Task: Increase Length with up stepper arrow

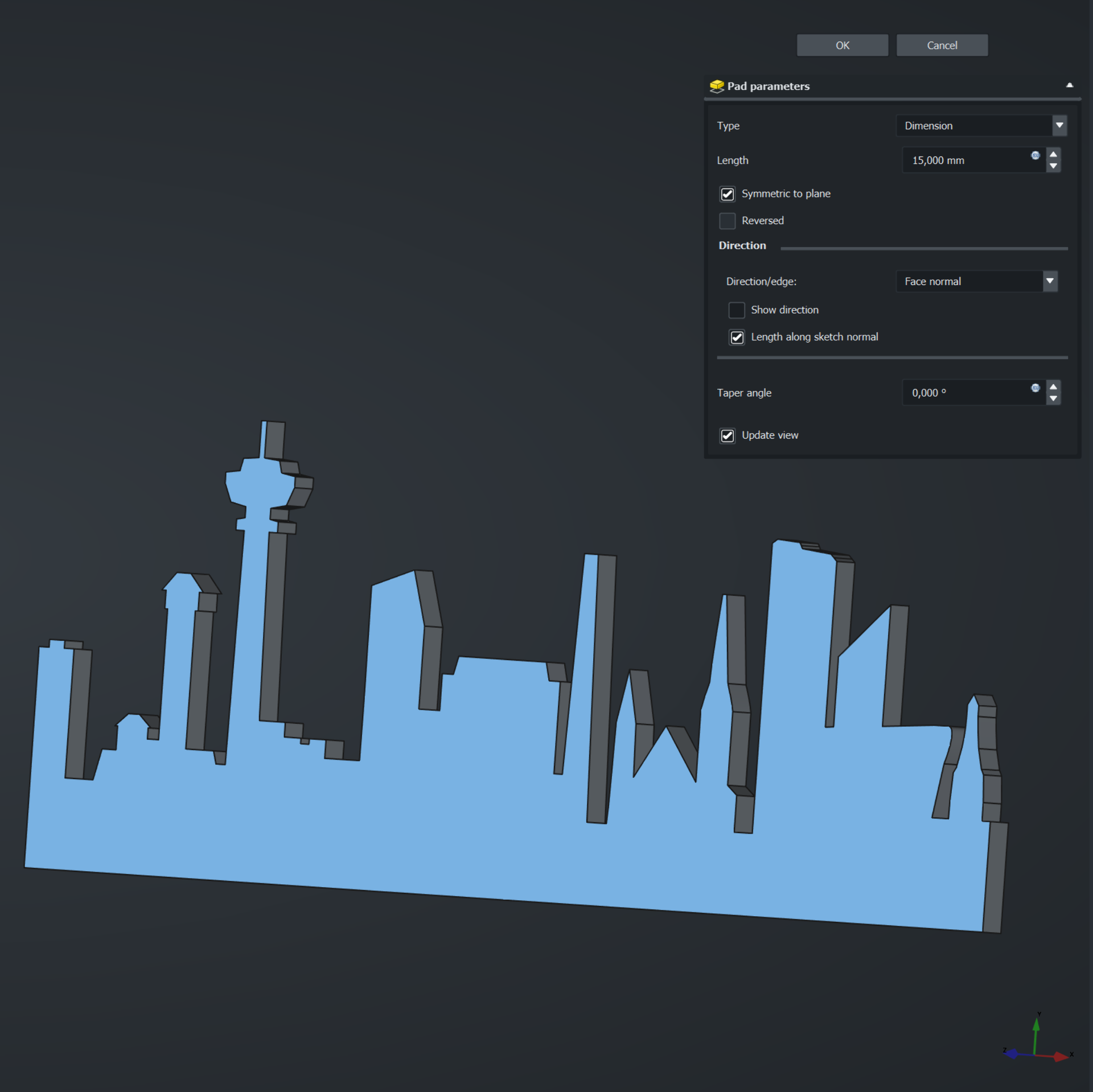Action: (1053, 154)
